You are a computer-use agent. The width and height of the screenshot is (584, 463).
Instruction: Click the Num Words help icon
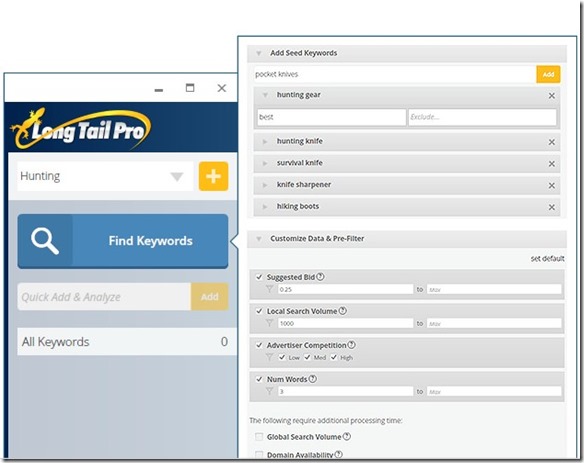tap(313, 379)
